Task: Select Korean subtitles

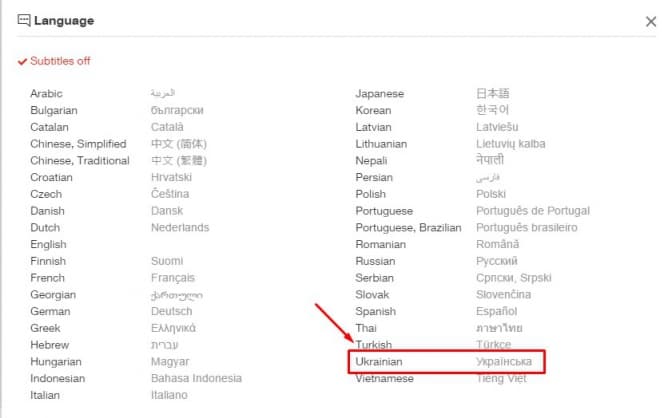Action: click(x=373, y=110)
